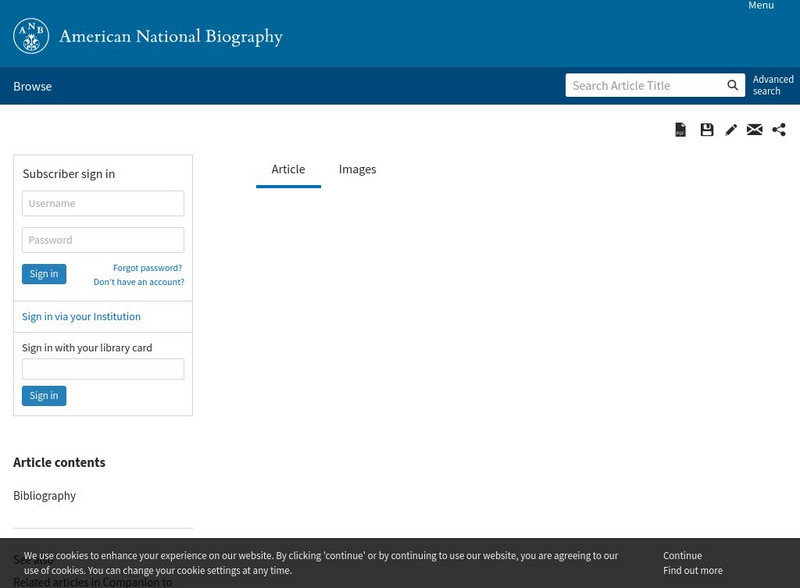
Task: Click the ANB circular logo
Action: point(31,36)
